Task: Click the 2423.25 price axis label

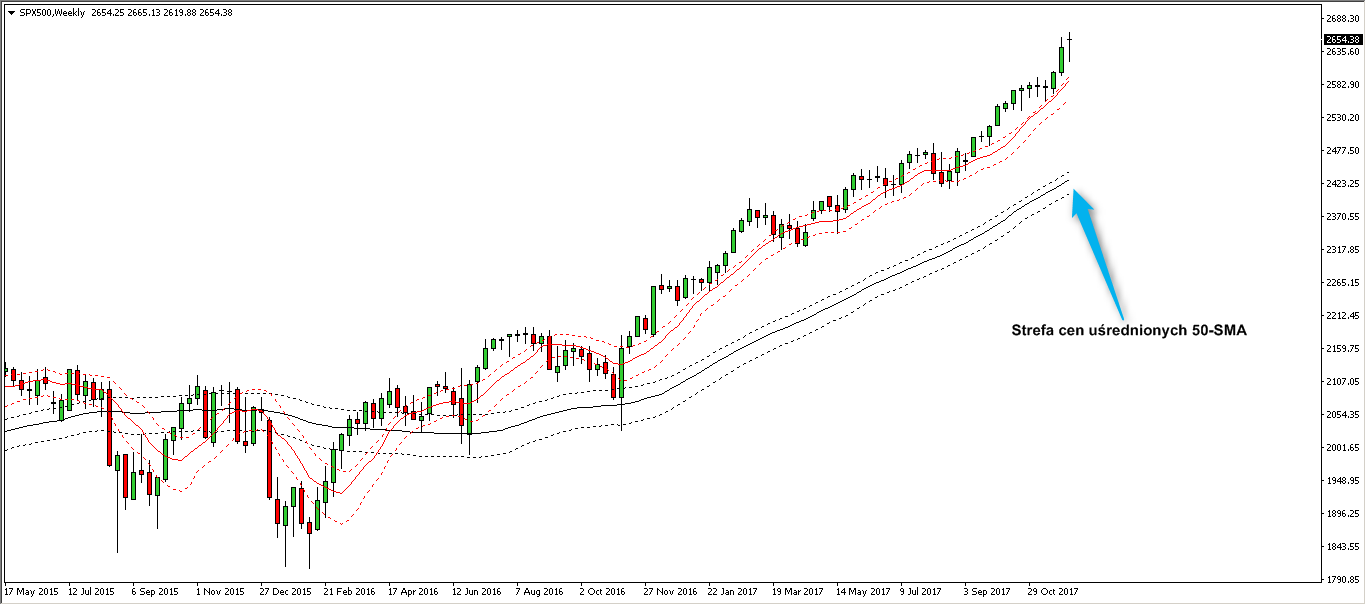Action: (1341, 184)
